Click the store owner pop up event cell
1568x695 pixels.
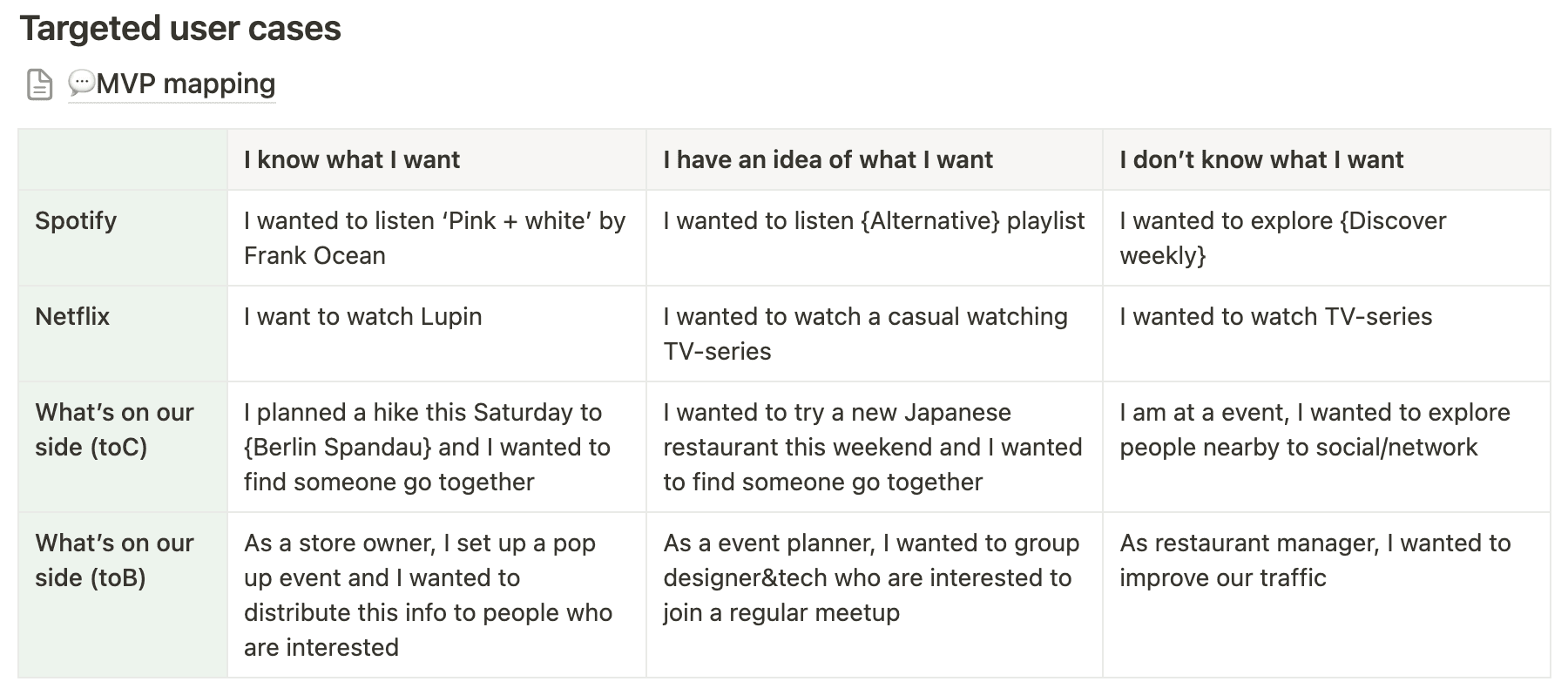click(436, 595)
